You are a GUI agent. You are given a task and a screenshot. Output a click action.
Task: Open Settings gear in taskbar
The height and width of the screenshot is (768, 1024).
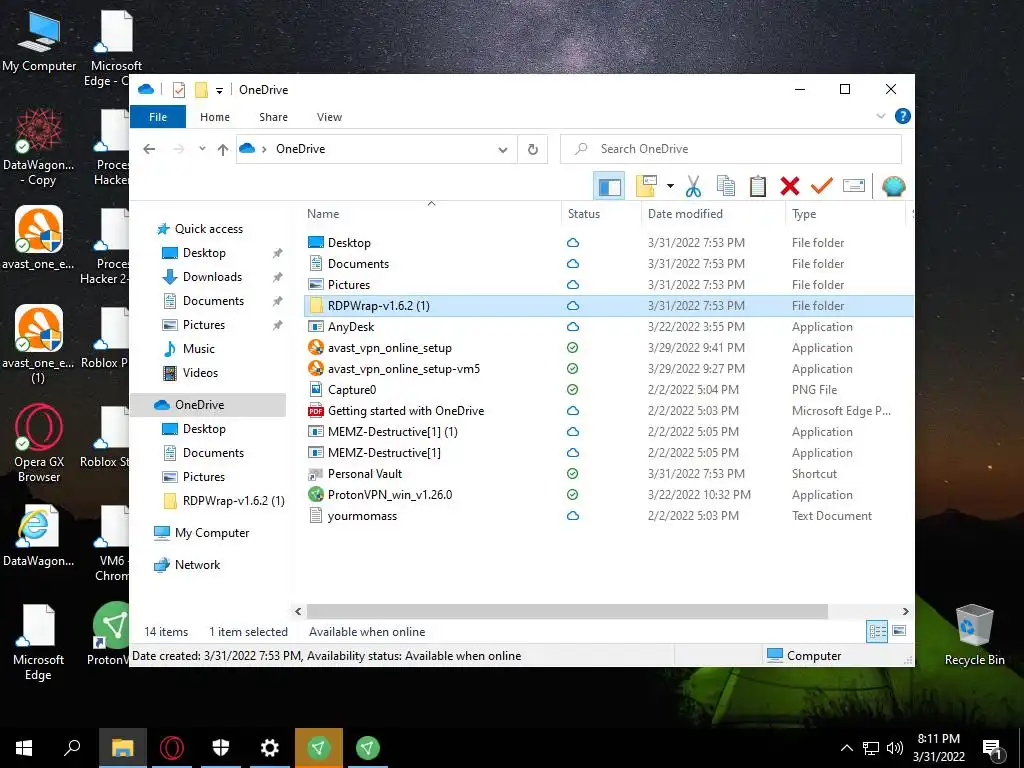(270, 748)
